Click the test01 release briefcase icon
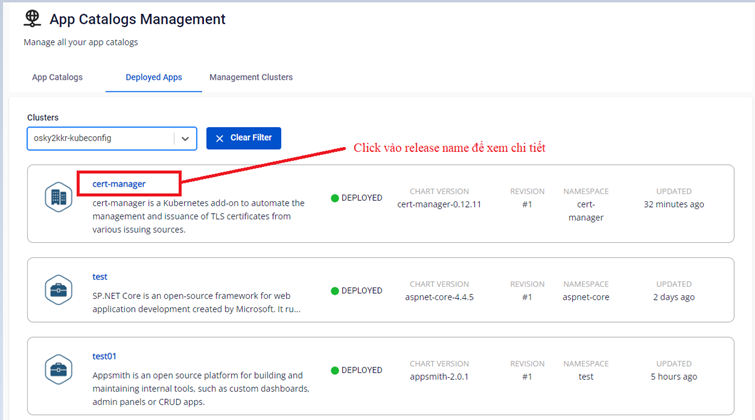Viewport: 755px width, 420px height. (58, 369)
